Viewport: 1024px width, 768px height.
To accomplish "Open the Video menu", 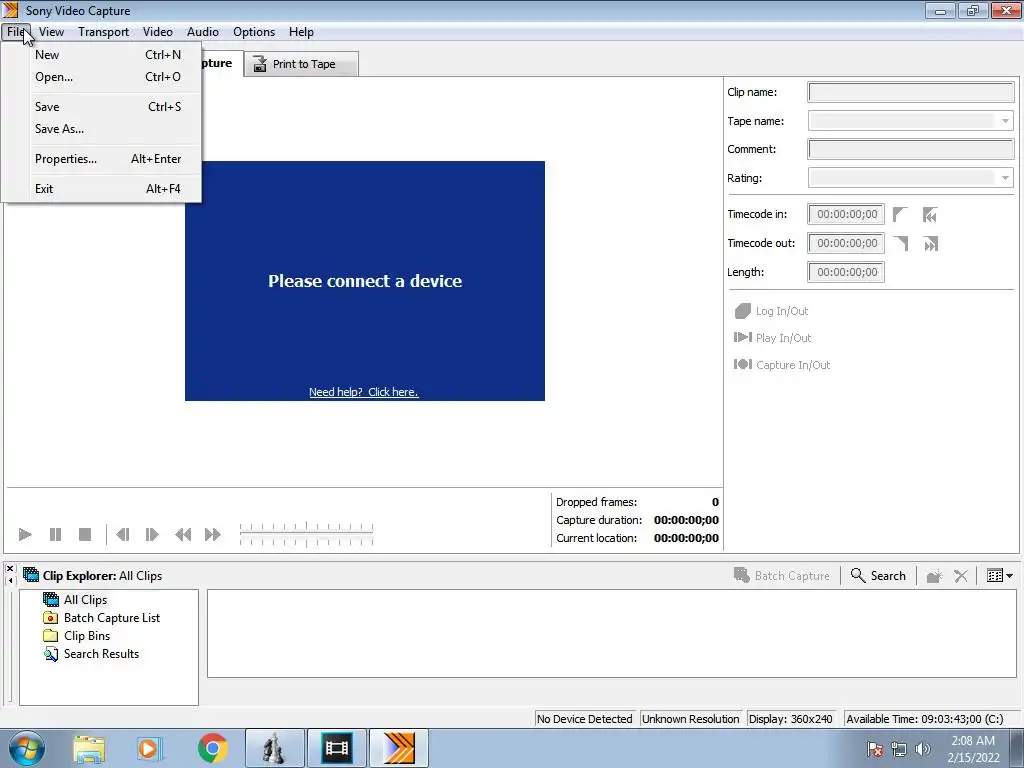I will coord(157,32).
